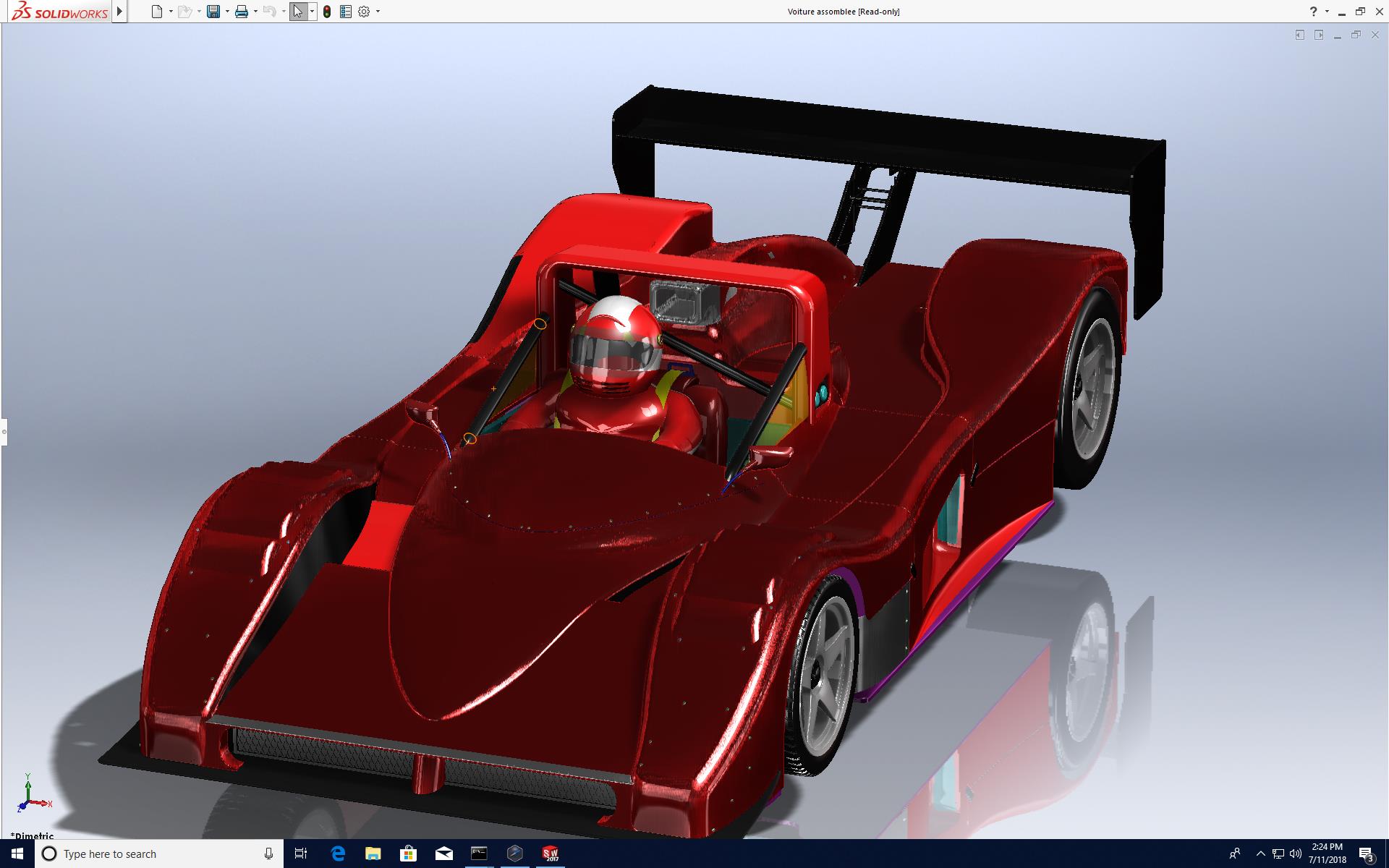The height and width of the screenshot is (868, 1389).
Task: Click the Print icon
Action: coord(242,12)
